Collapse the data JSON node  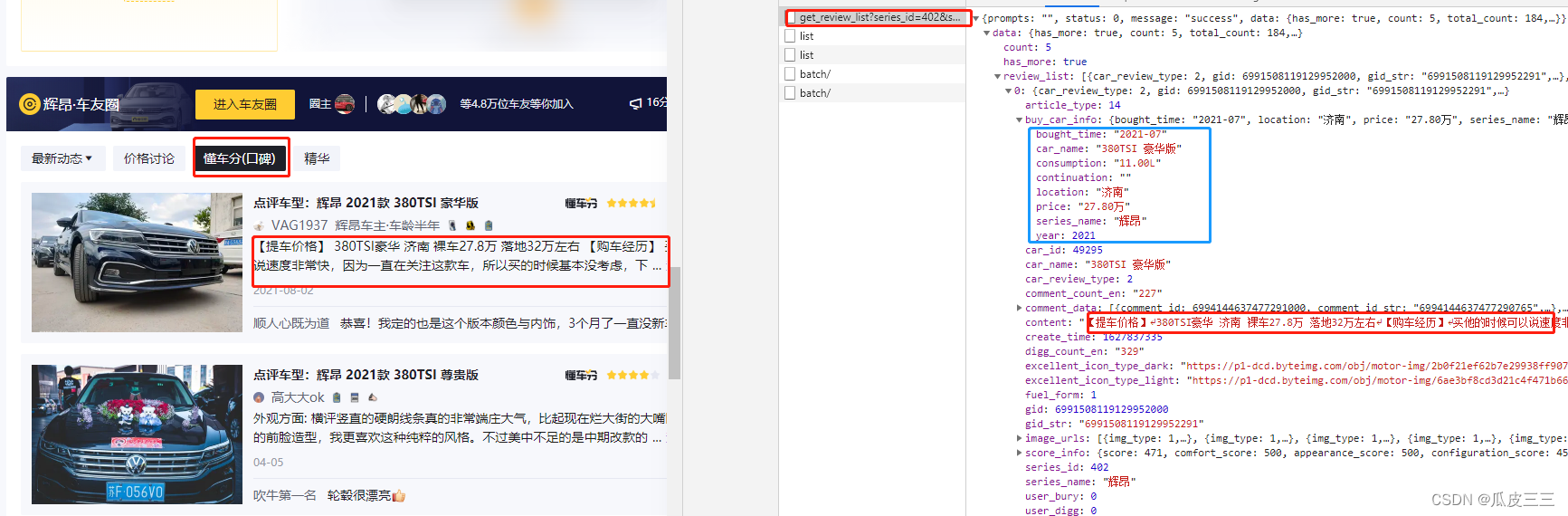tap(987, 33)
